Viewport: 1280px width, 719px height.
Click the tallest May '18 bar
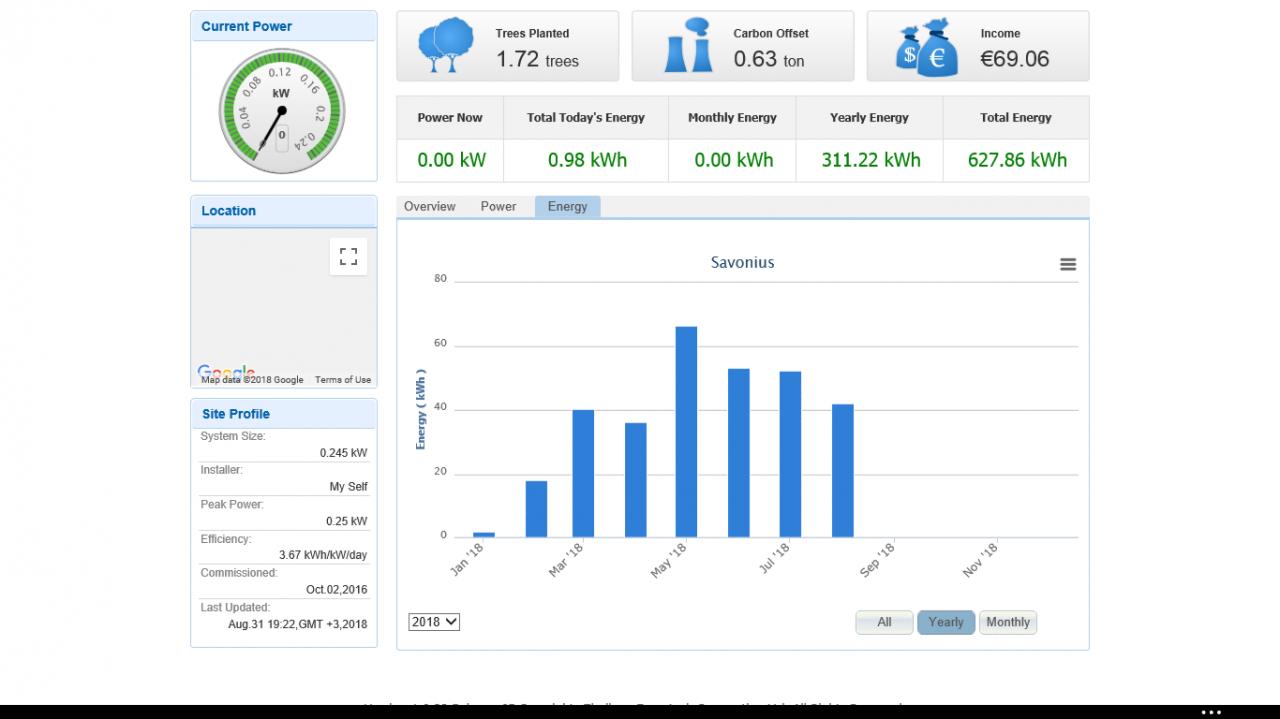[686, 432]
